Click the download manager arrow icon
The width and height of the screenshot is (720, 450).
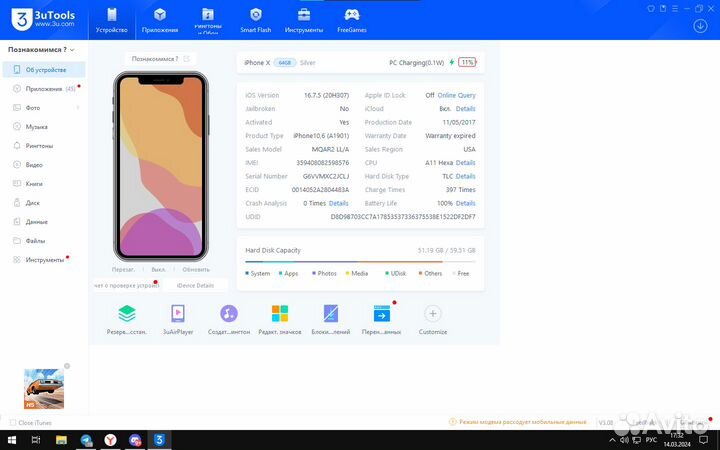click(700, 26)
